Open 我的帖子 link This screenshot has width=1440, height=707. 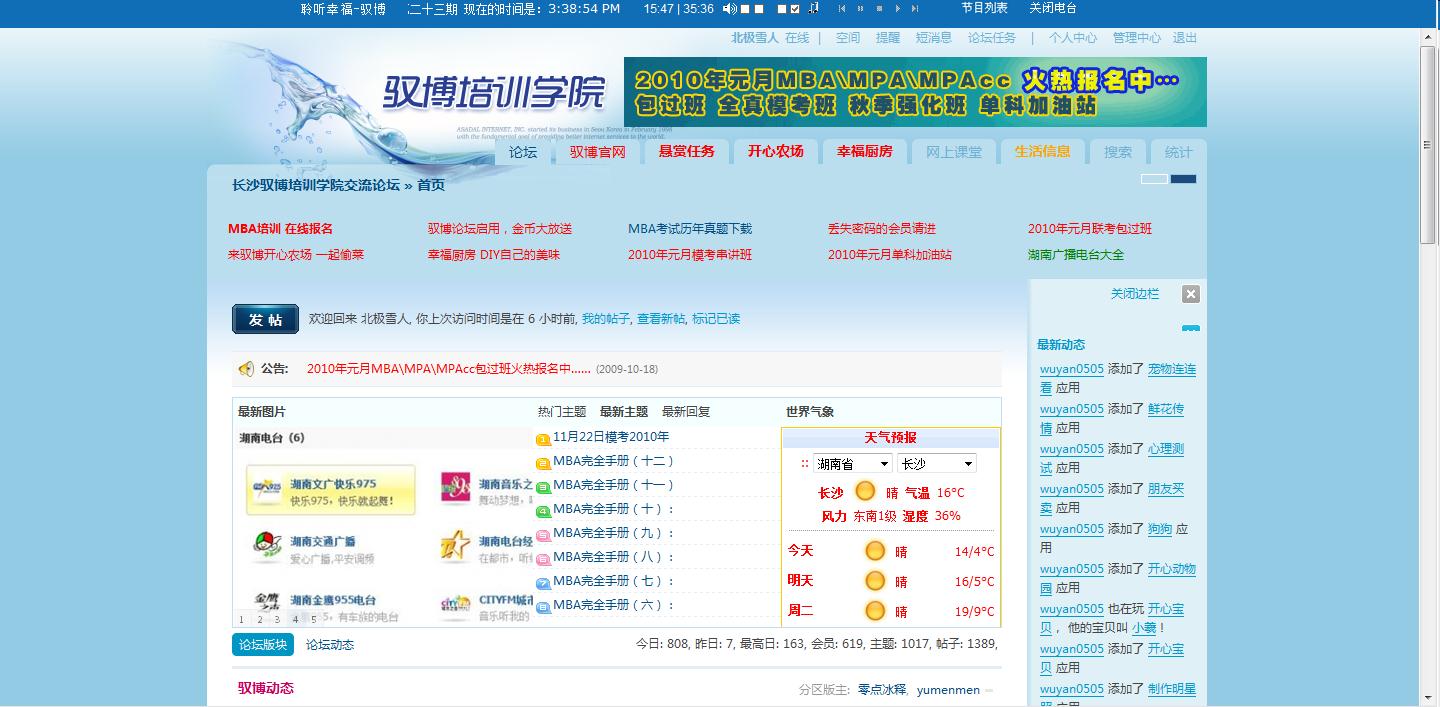tap(605, 319)
